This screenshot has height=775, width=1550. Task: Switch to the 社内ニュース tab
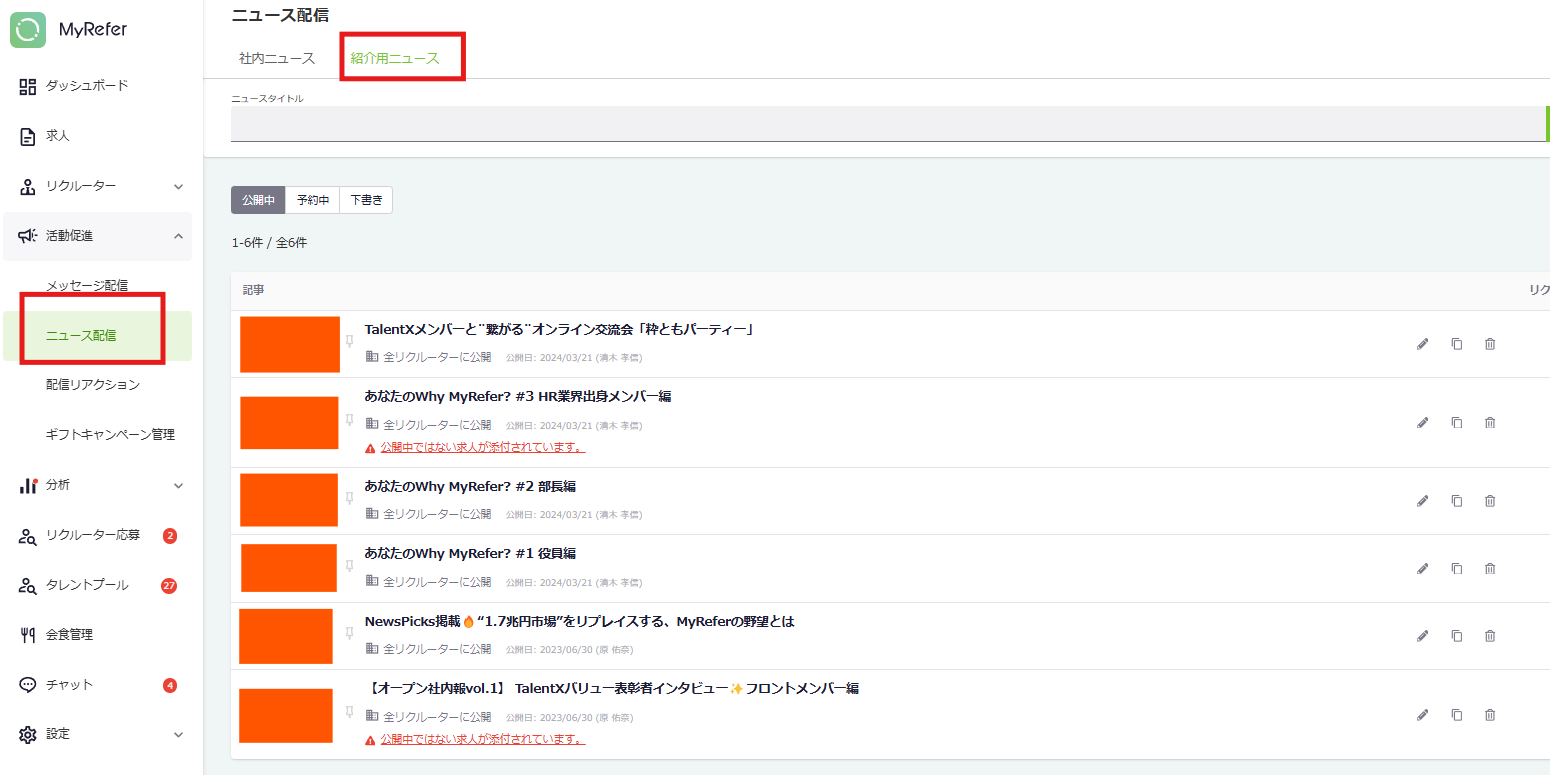click(277, 58)
